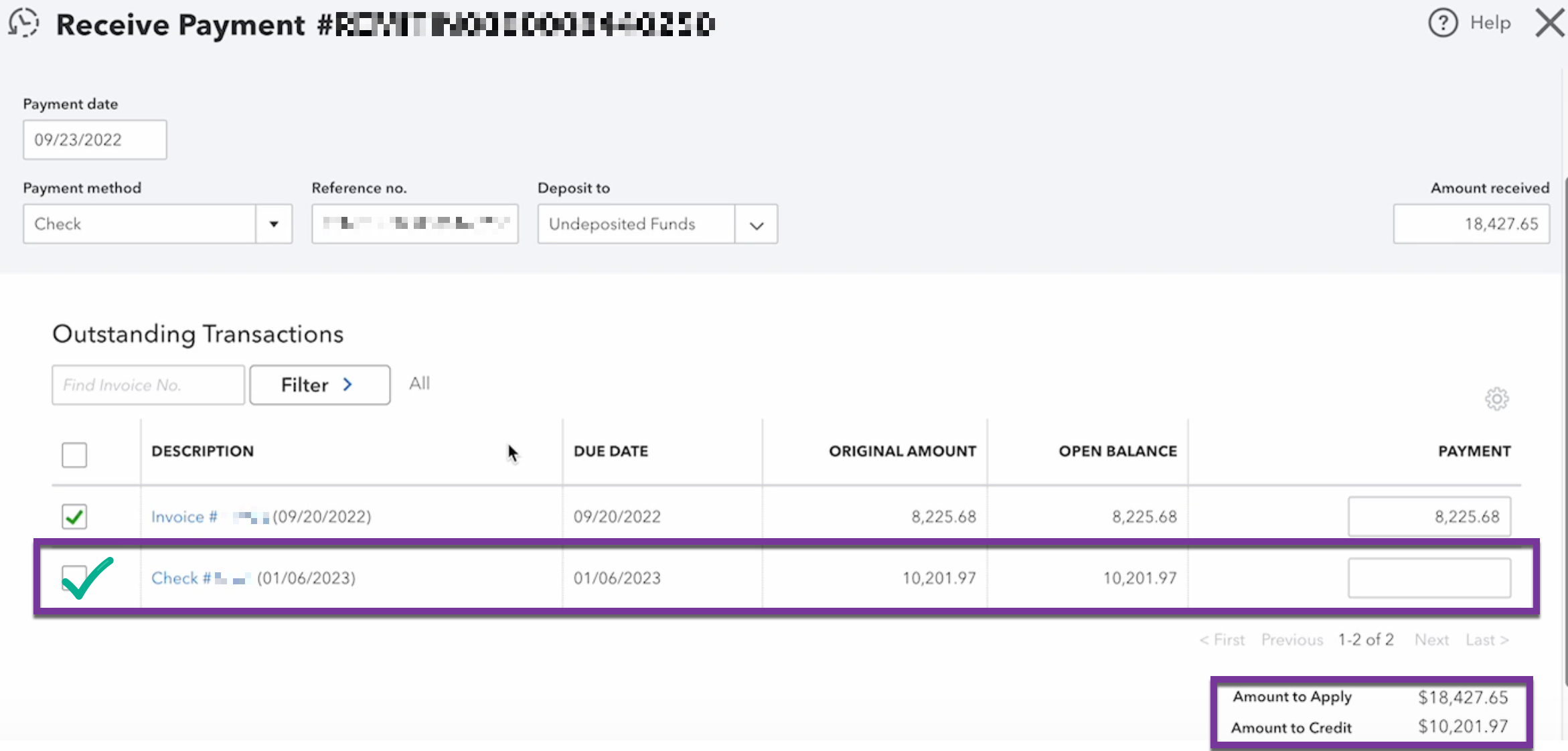This screenshot has width=1568, height=751.
Task: Open the Filter options button
Action: [x=319, y=385]
